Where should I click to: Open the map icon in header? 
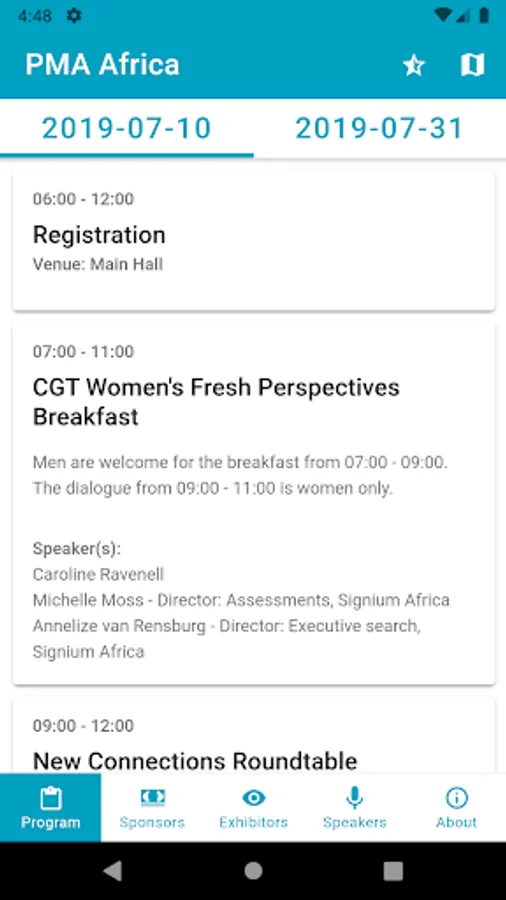(x=473, y=65)
